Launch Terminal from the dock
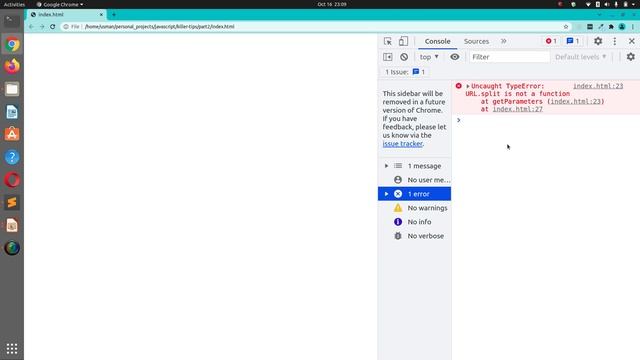The image size is (640, 360). pos(12,20)
